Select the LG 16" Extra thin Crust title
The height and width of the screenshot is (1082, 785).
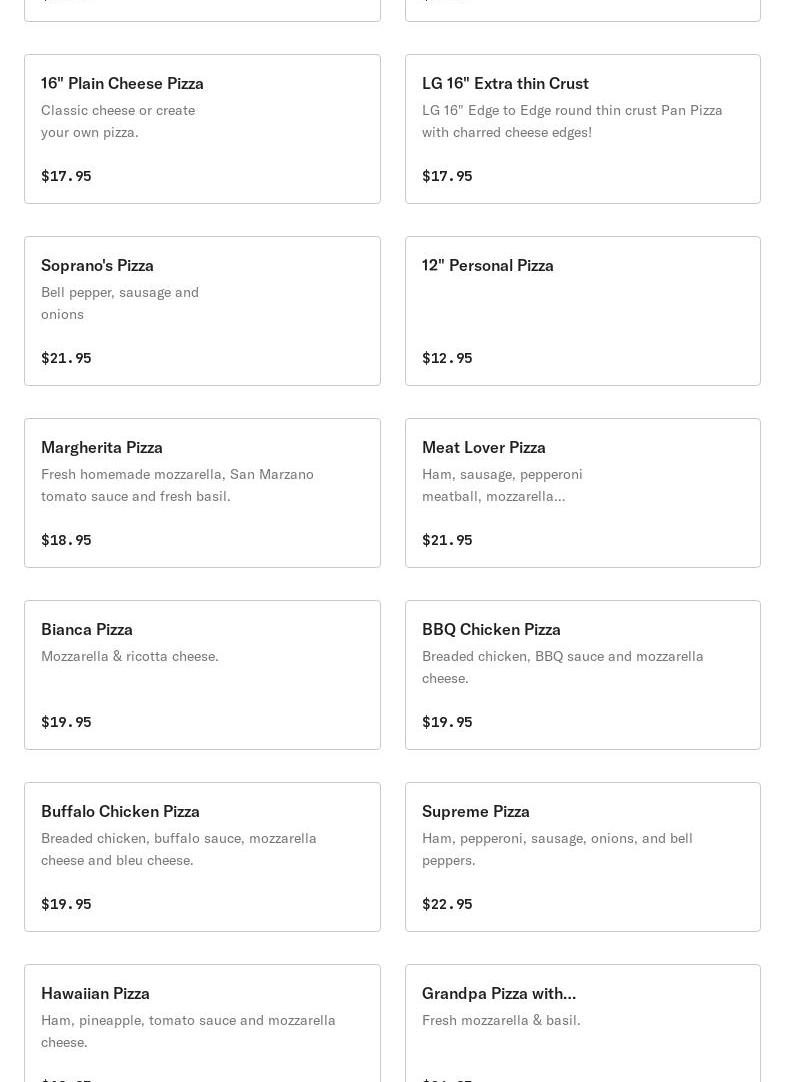pyautogui.click(x=505, y=83)
